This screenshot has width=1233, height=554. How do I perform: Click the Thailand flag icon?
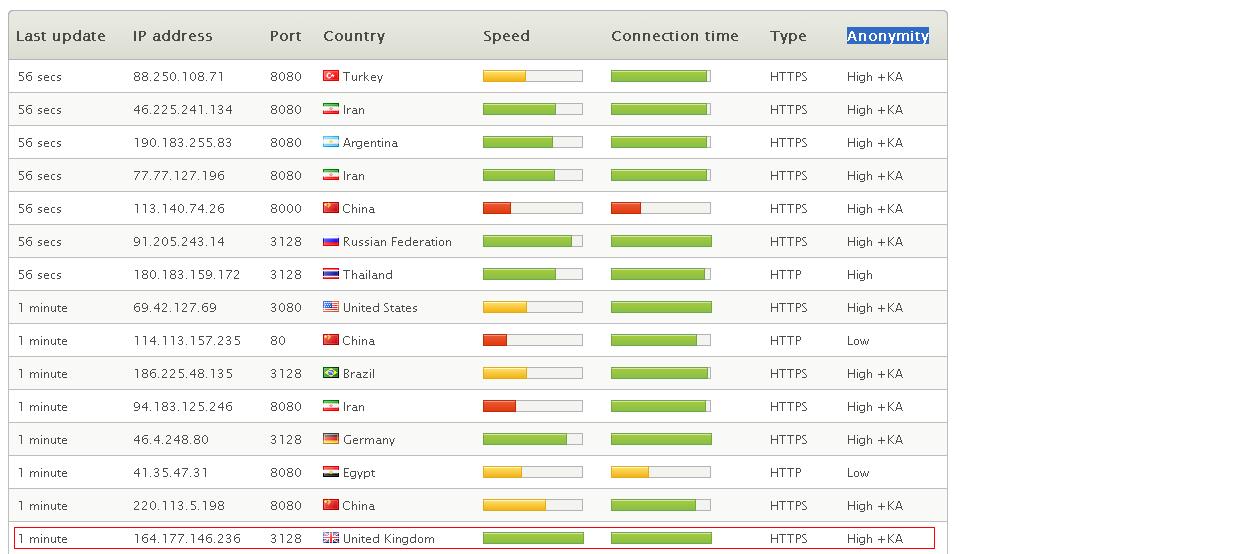point(331,274)
